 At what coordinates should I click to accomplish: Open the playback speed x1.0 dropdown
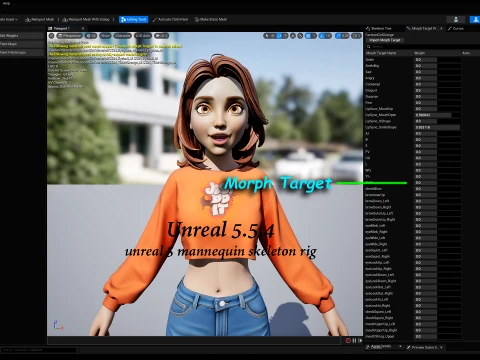tap(161, 36)
